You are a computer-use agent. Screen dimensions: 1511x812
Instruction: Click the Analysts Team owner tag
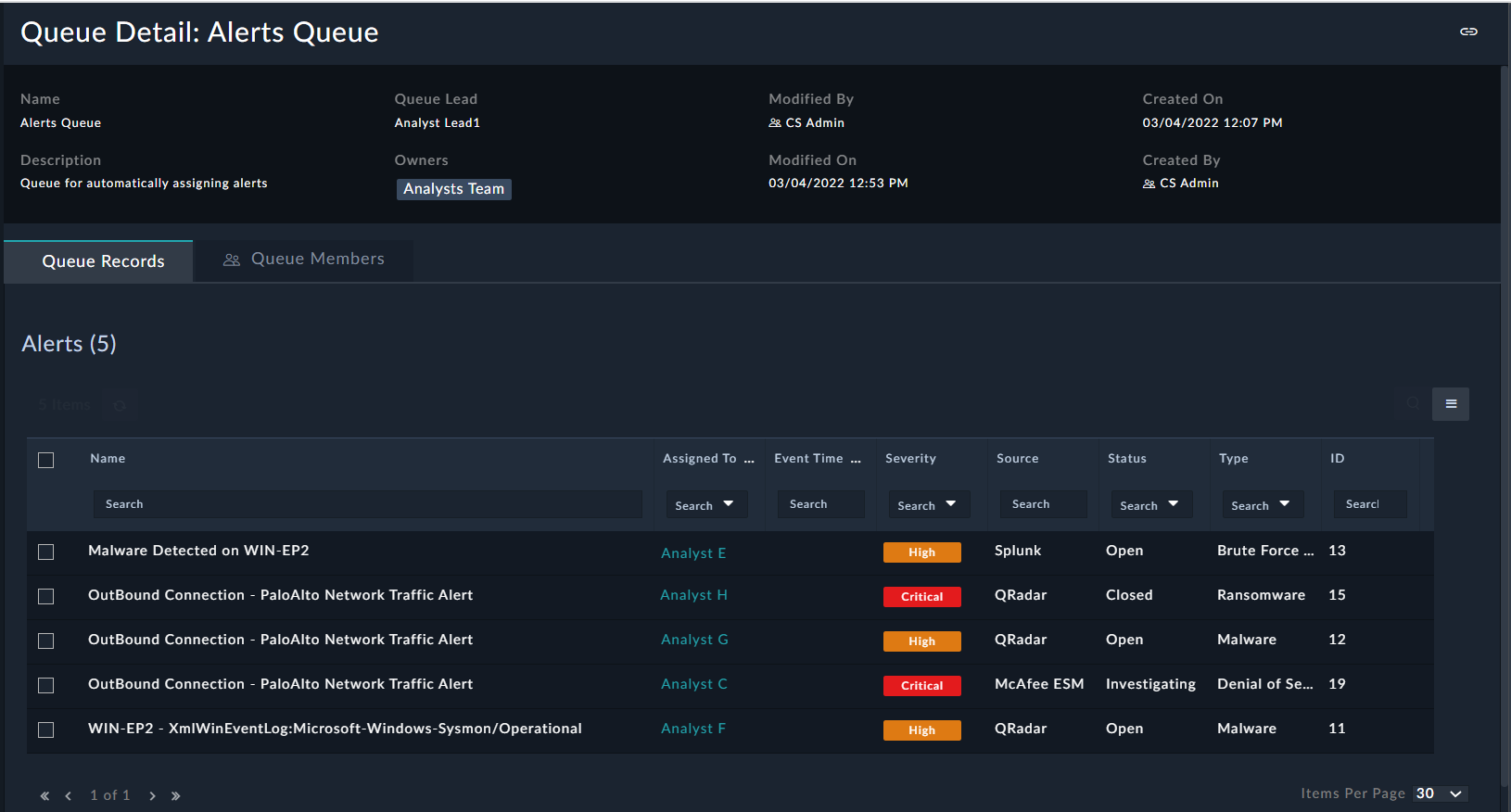click(x=453, y=189)
